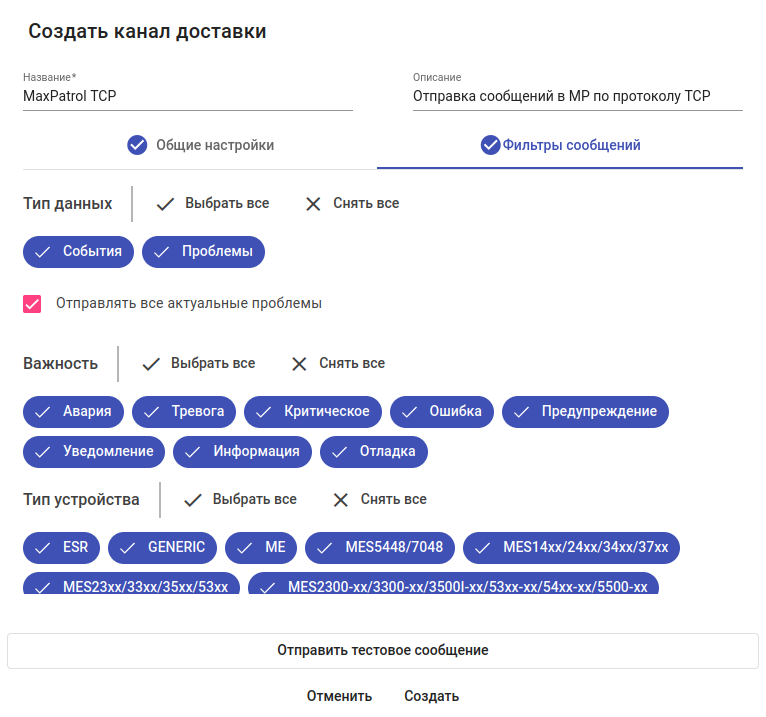This screenshot has width=766, height=717.
Task: Click the Название input field
Action: [x=188, y=96]
